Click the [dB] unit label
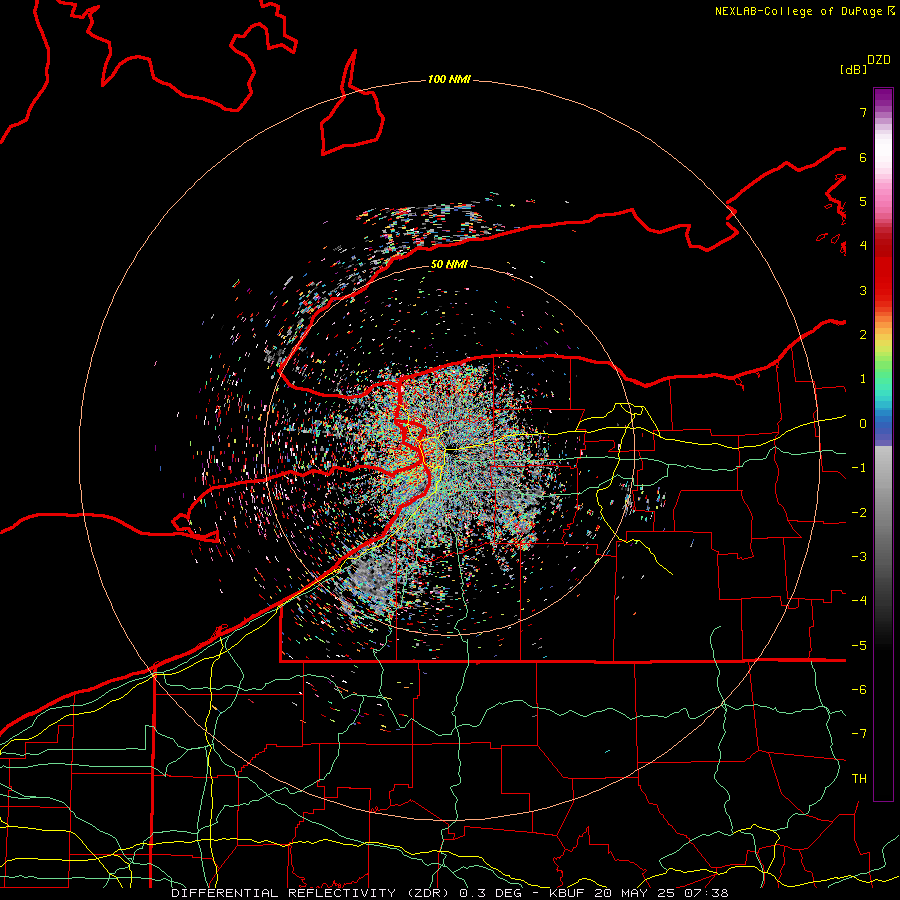The height and width of the screenshot is (900, 900). (854, 69)
